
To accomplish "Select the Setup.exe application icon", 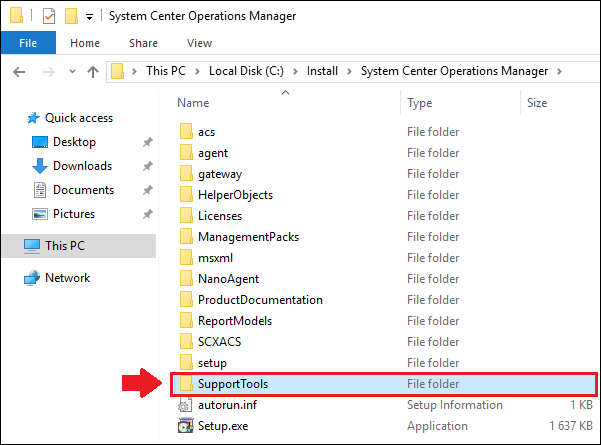I will click(185, 426).
